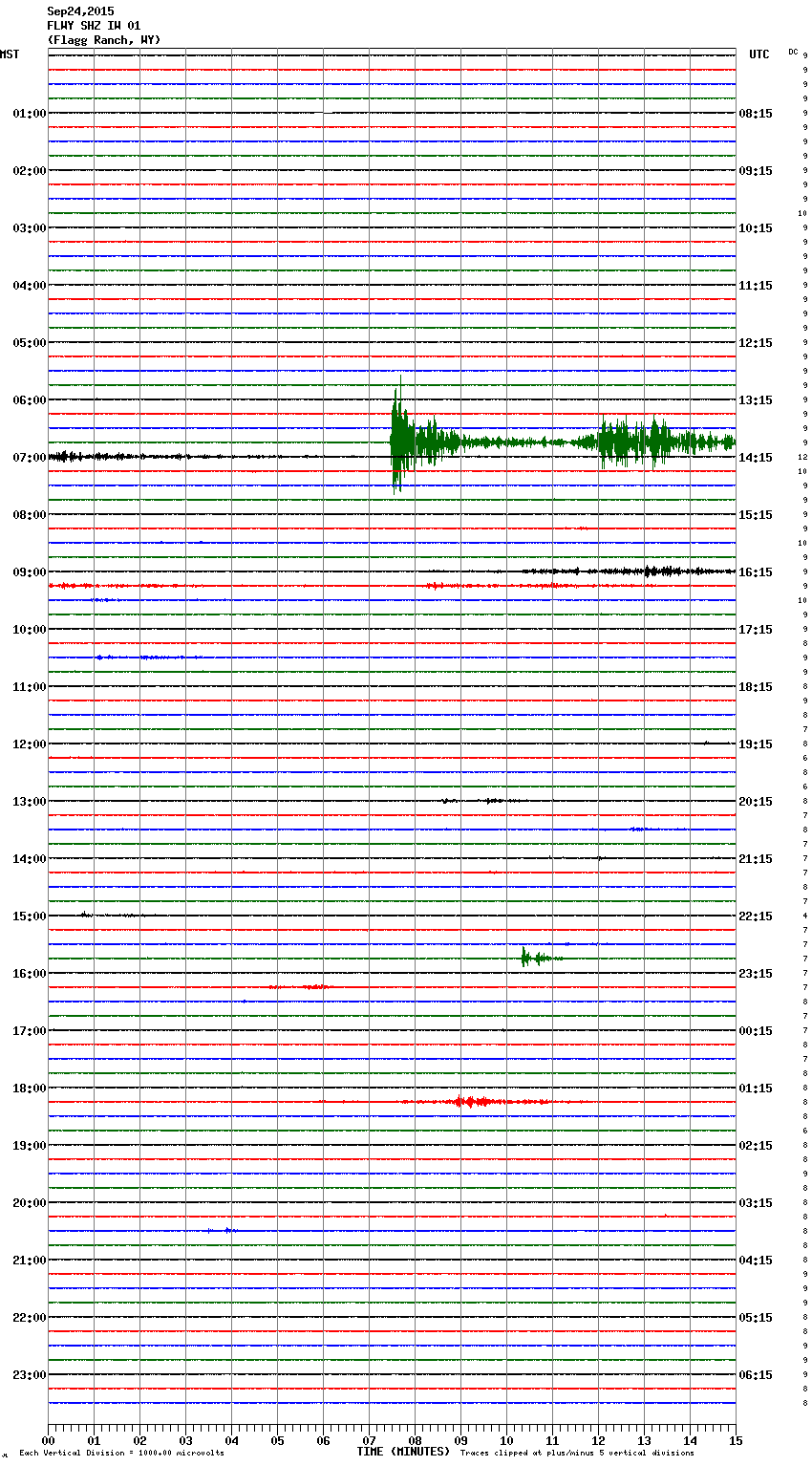Click the 03:15 UTC time label

(x=756, y=1203)
